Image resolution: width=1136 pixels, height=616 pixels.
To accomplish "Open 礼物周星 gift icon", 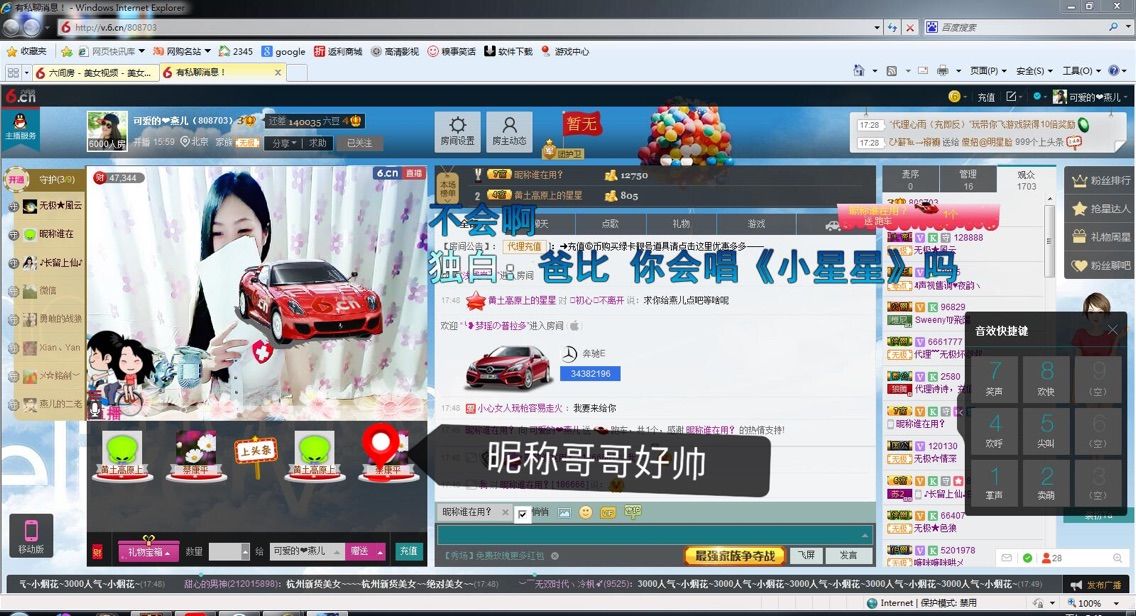I will point(1100,237).
